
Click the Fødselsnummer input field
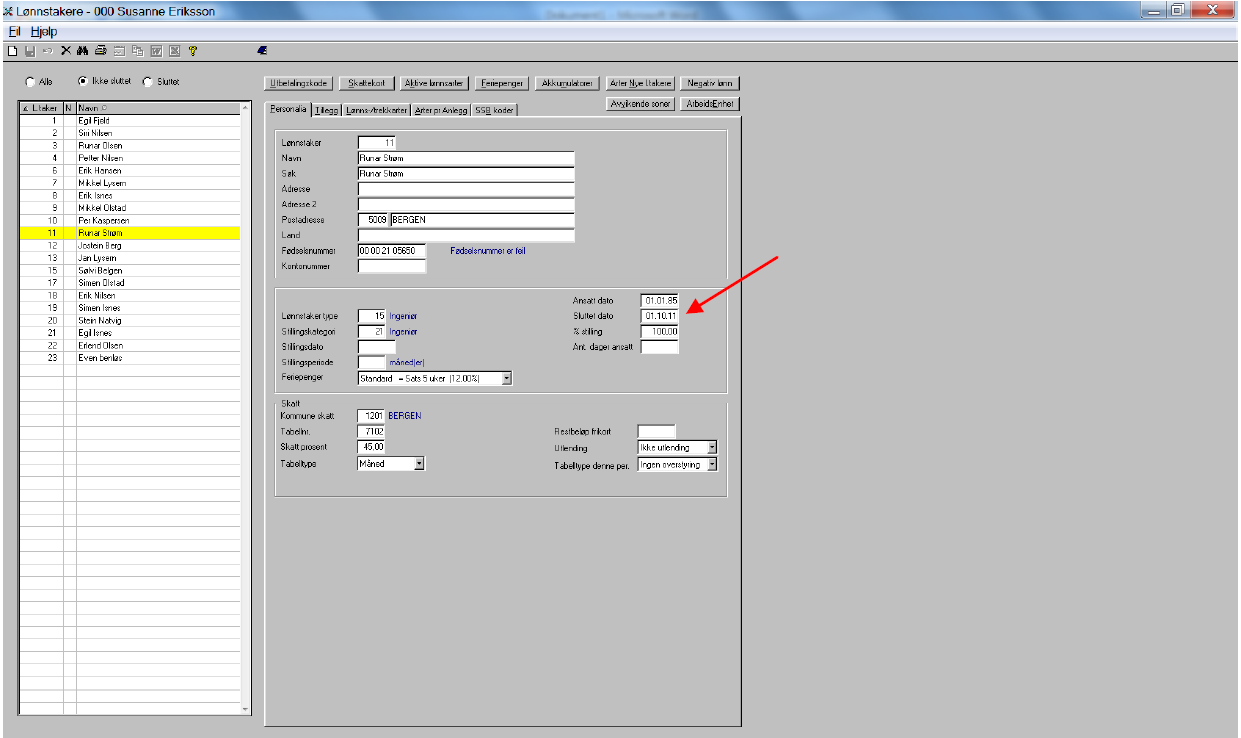392,251
